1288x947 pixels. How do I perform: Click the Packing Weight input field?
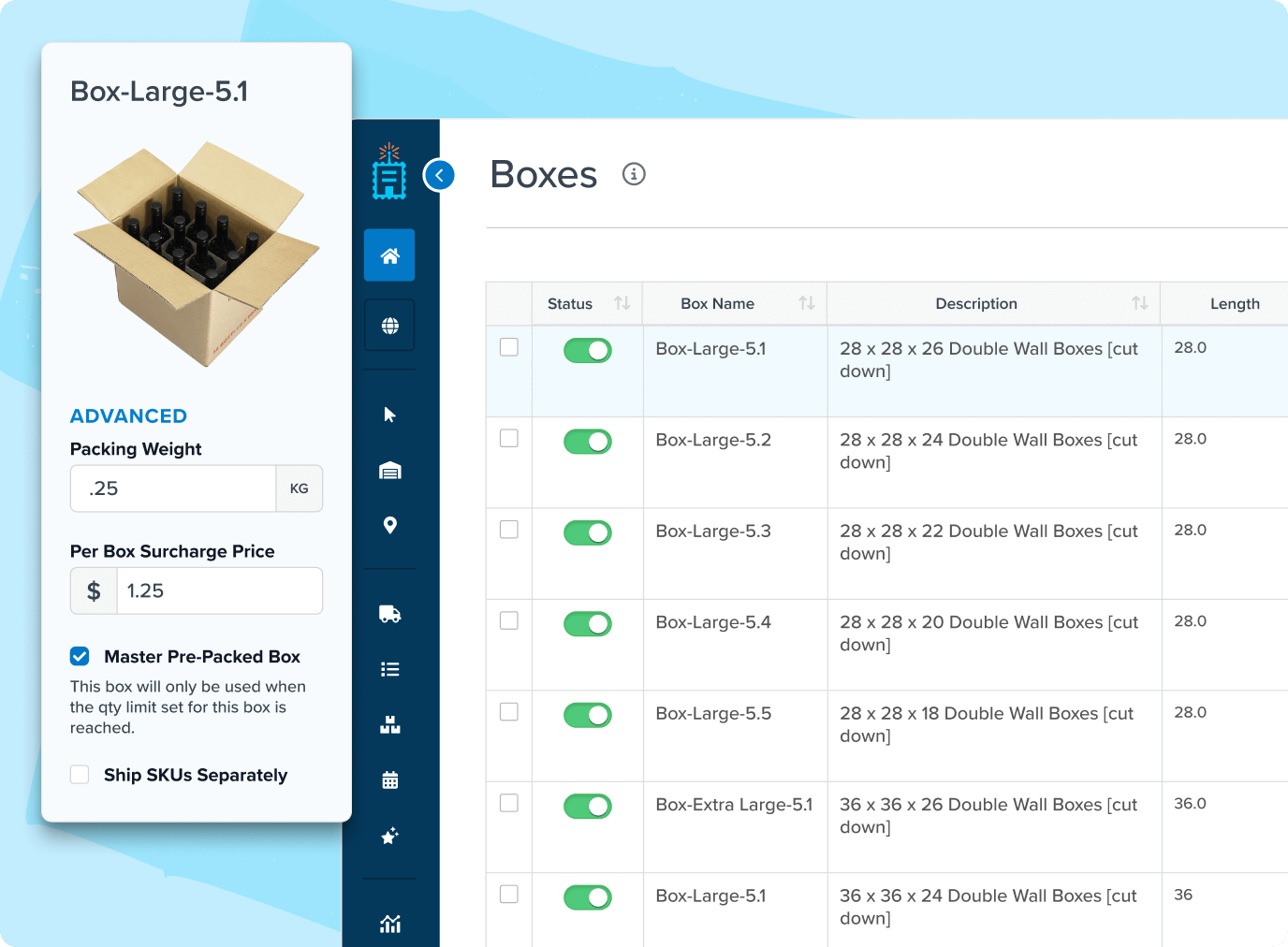[173, 488]
